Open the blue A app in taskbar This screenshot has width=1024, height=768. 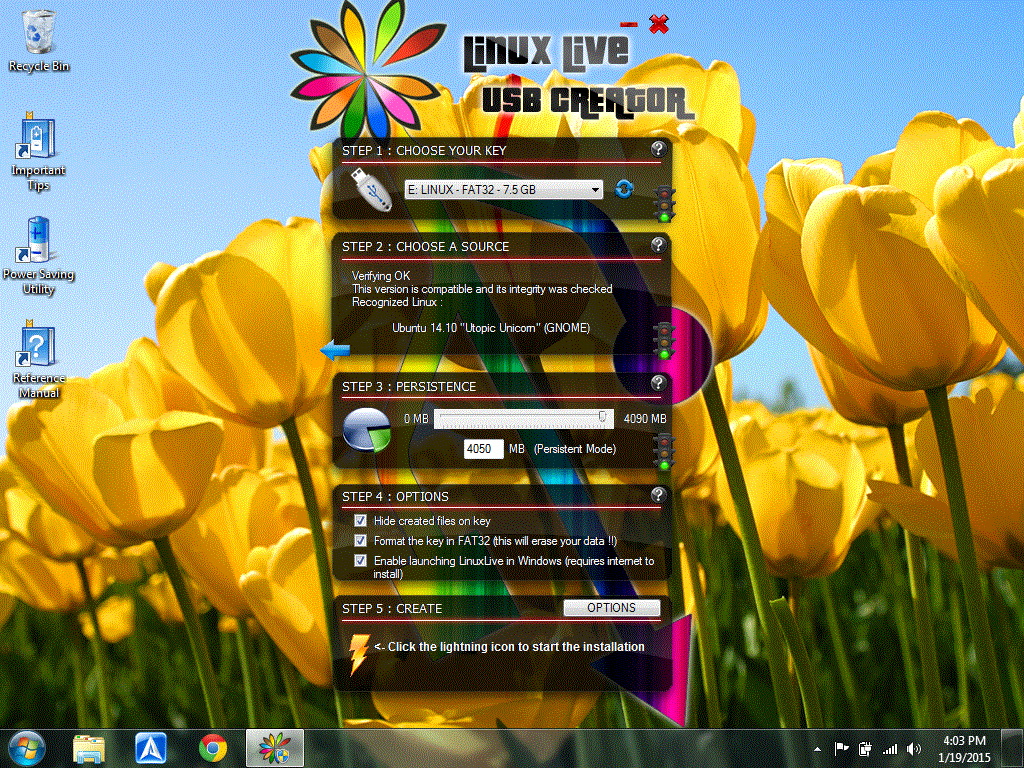pos(151,748)
